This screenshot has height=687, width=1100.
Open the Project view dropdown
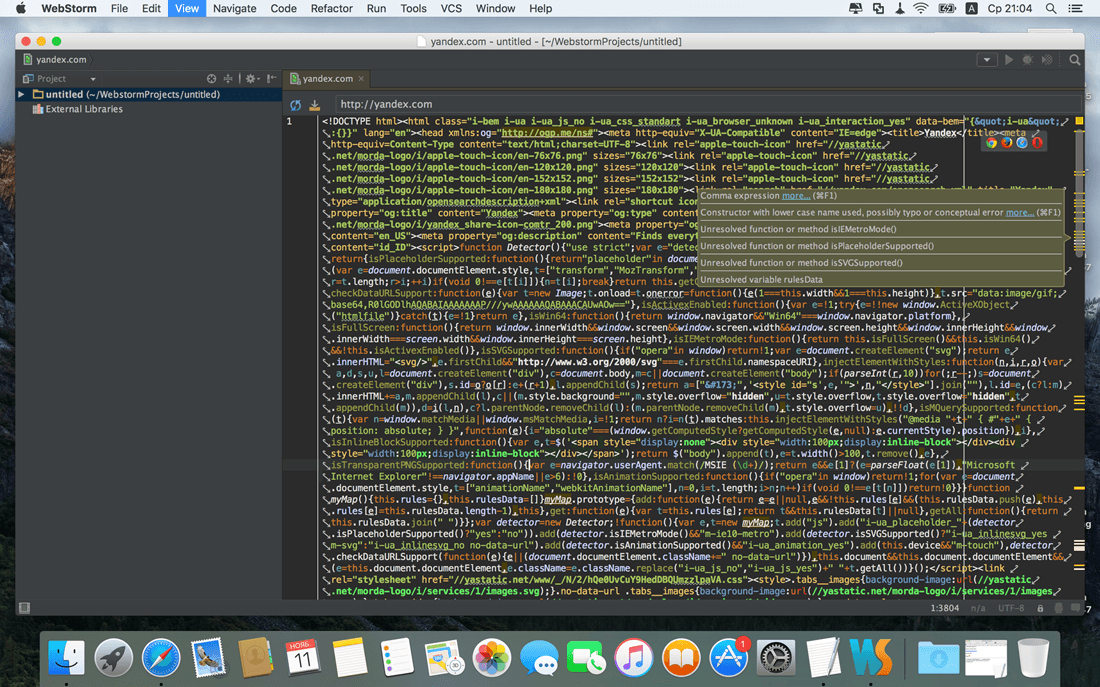(x=93, y=79)
